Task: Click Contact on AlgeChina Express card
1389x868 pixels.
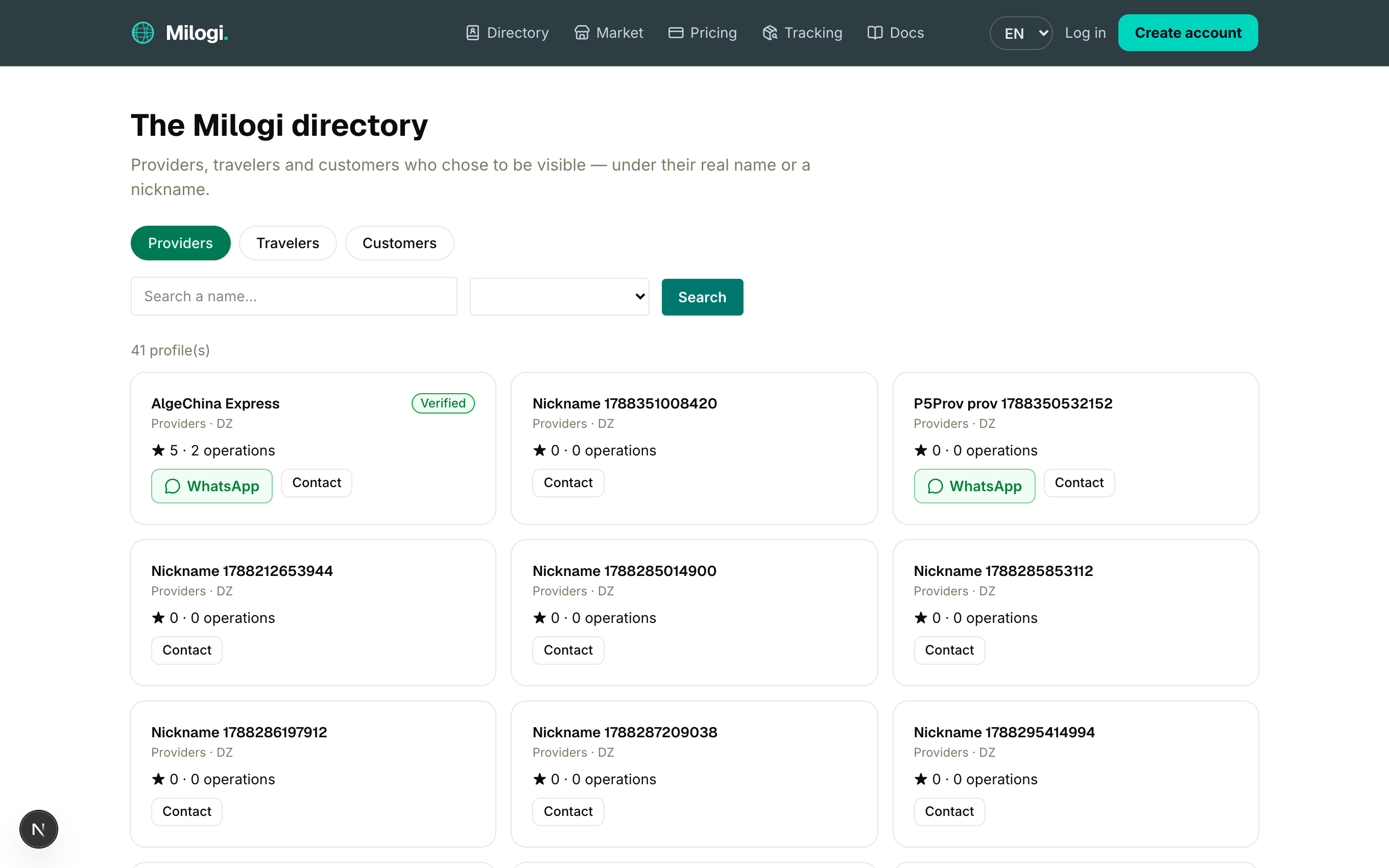Action: pos(316,483)
